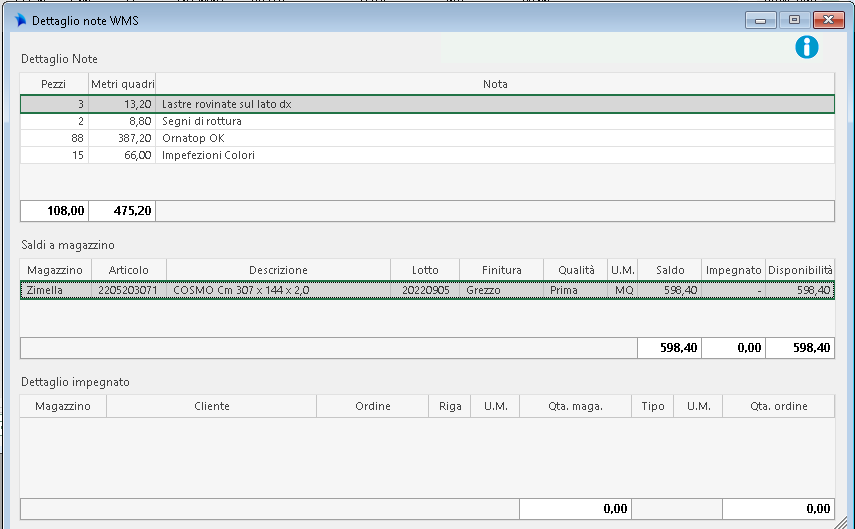
Task: Click the application logo in title bar
Action: click(20, 21)
